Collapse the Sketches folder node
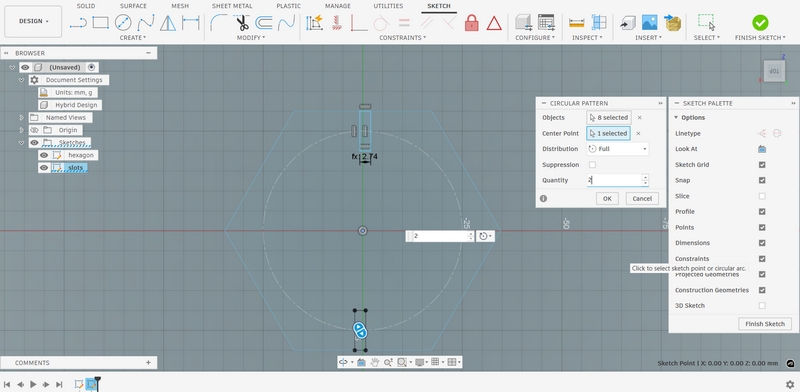Viewport: 800px width, 392px height. (21, 143)
